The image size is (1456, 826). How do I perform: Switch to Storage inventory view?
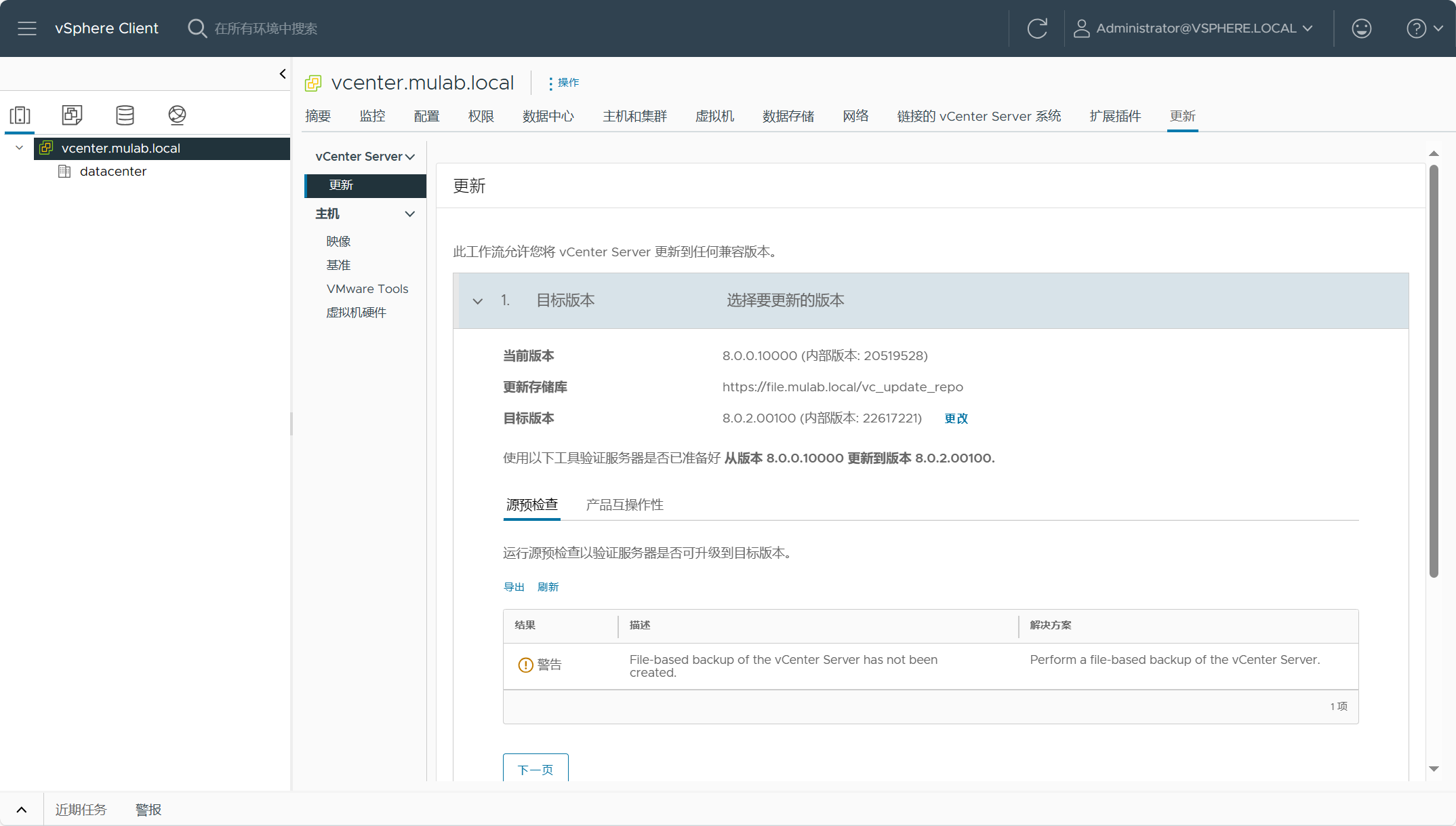click(125, 115)
